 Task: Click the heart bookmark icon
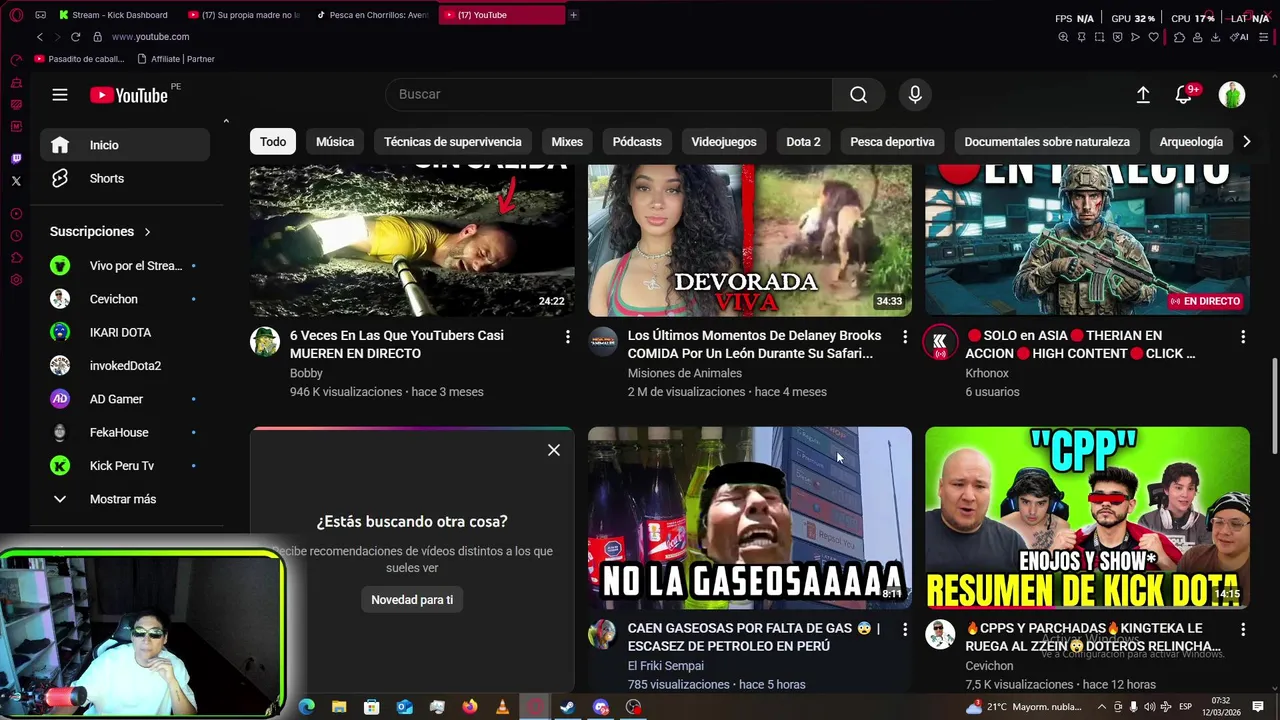coord(1153,37)
